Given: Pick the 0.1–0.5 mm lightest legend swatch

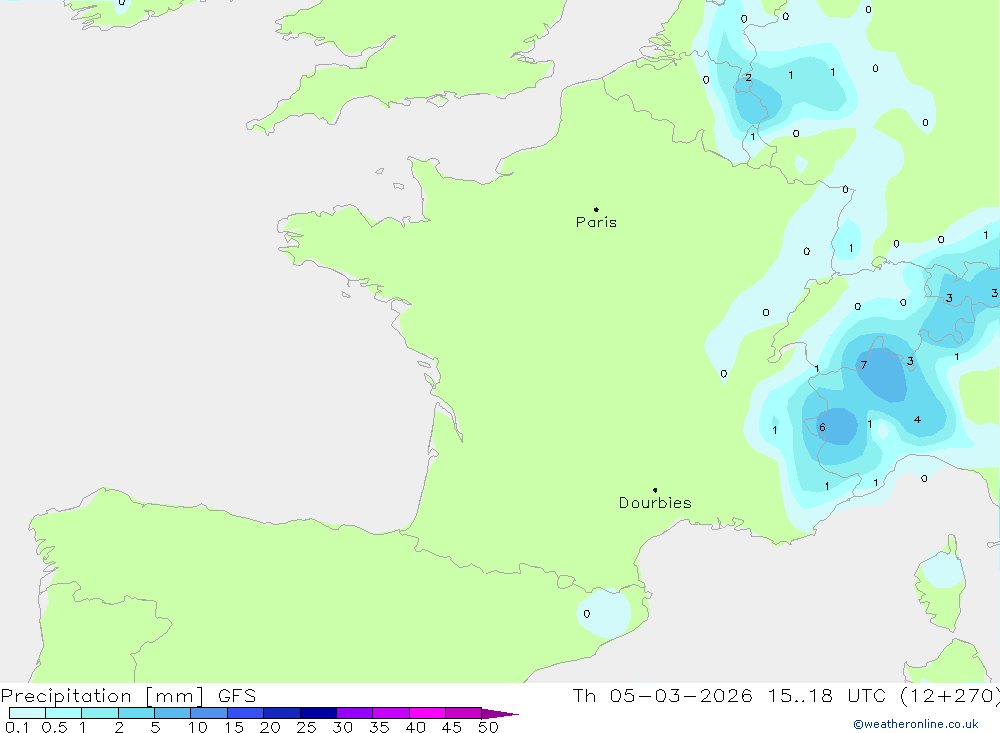Looking at the screenshot, I should 27,713.
